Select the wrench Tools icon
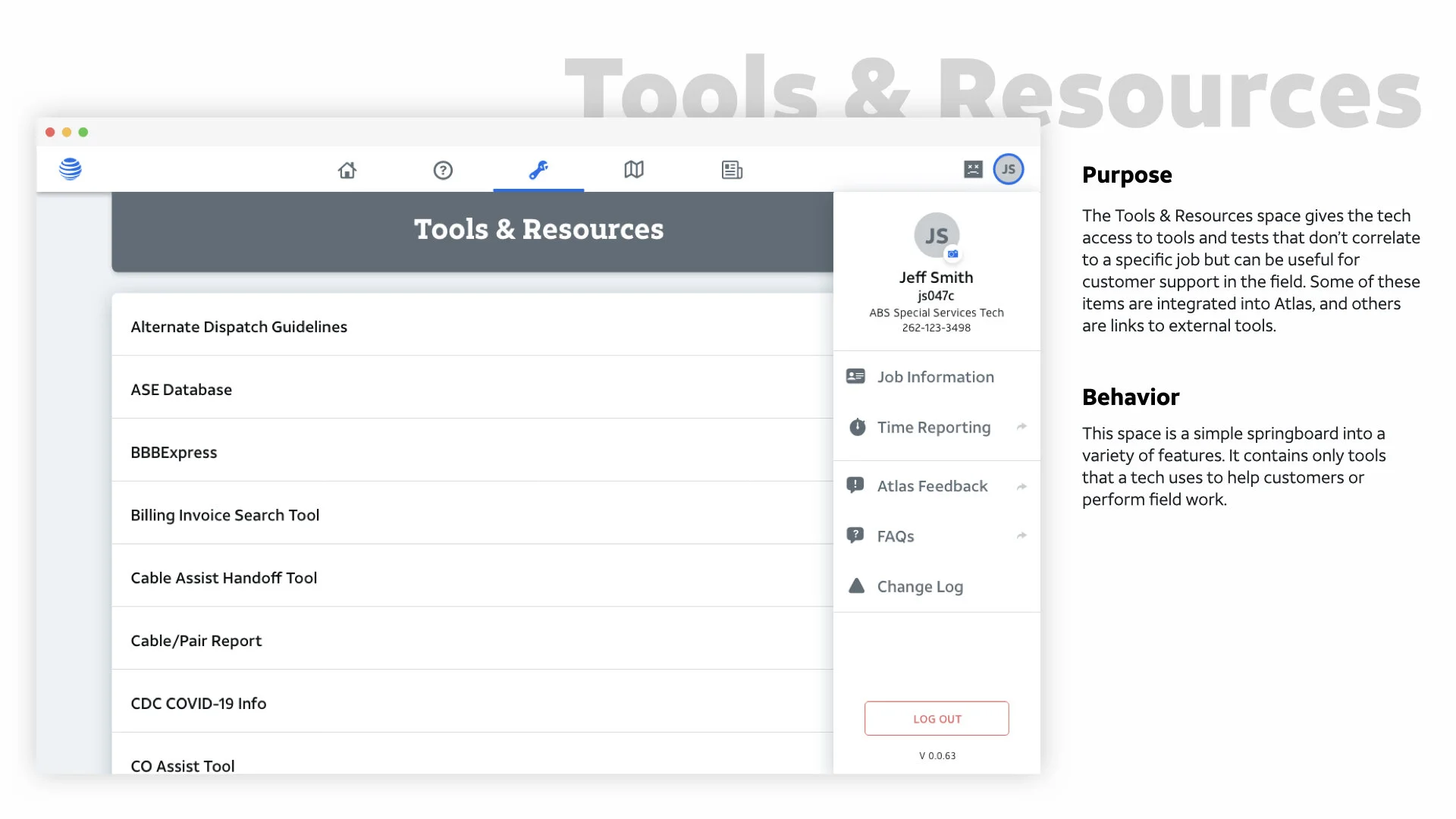 tap(538, 170)
